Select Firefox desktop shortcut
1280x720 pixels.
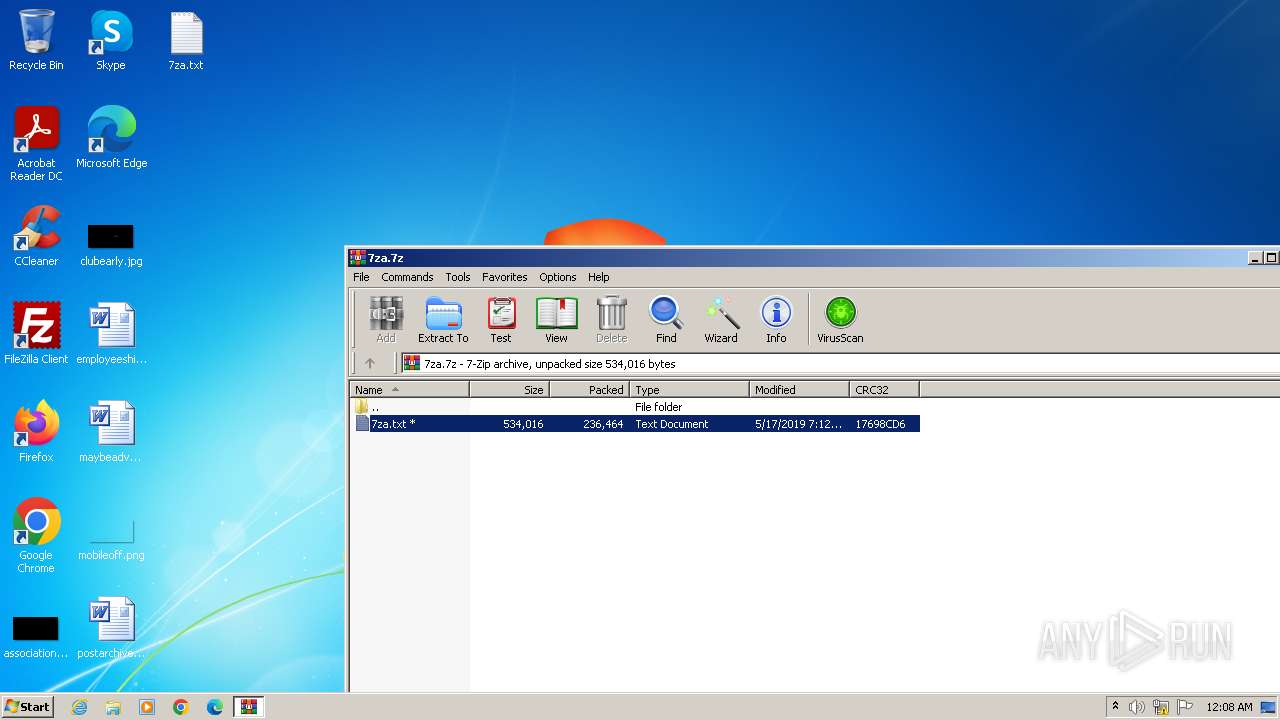coord(36,432)
